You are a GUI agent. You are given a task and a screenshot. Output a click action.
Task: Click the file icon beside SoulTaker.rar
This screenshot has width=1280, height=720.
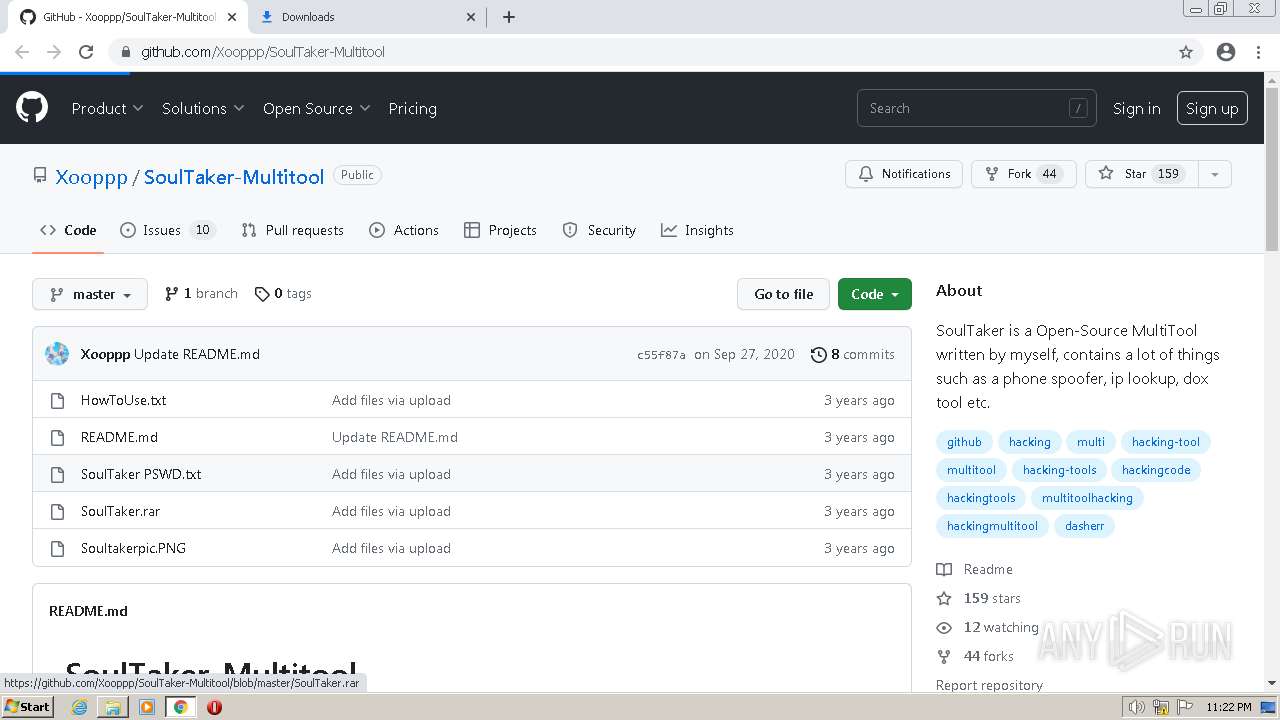[57, 511]
